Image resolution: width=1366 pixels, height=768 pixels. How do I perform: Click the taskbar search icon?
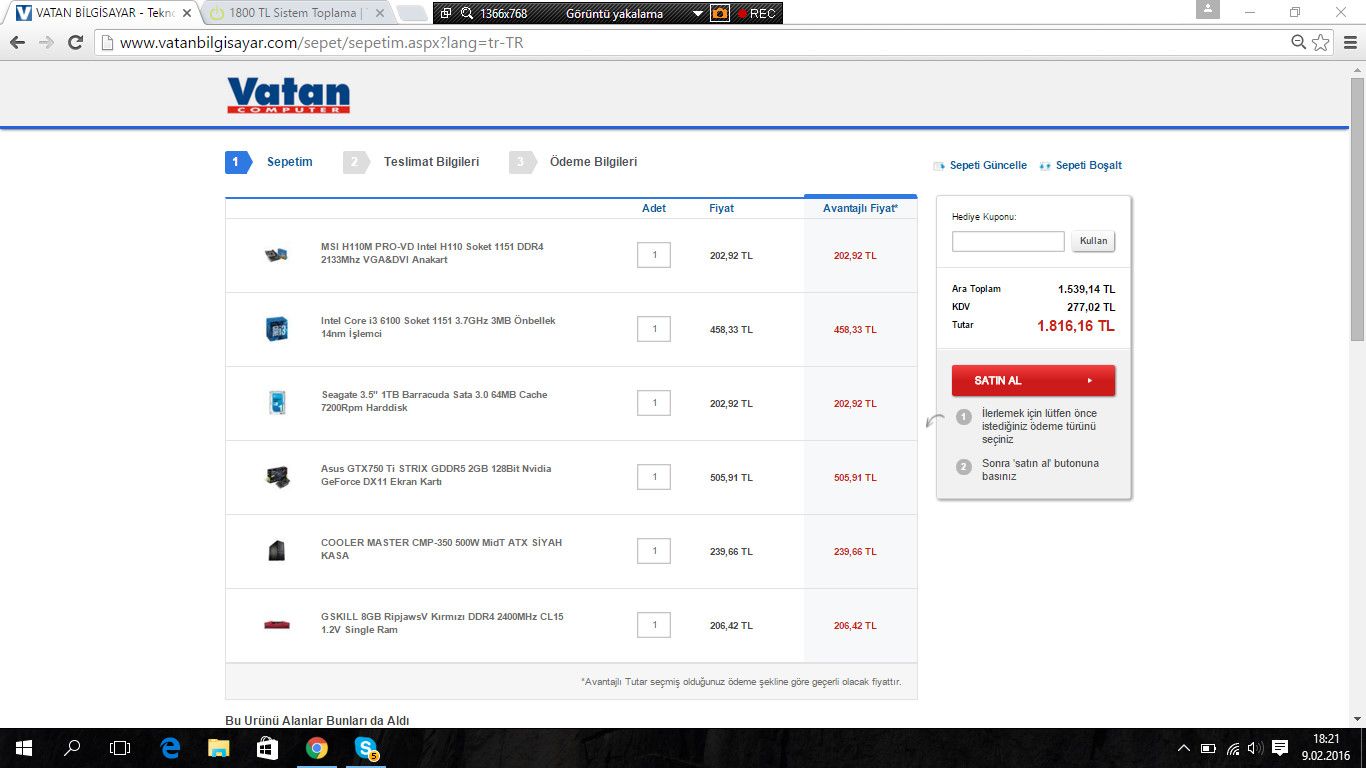(x=72, y=748)
